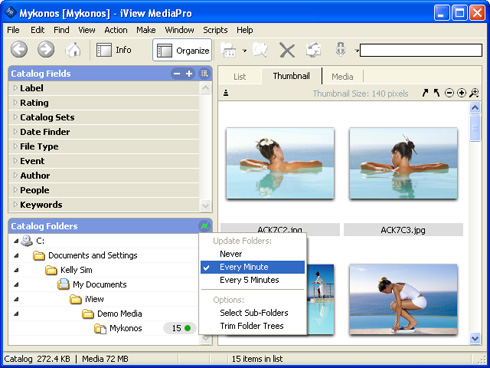The image size is (490, 368).
Task: Click the sort icon left of thumbnail size
Action: 226,93
